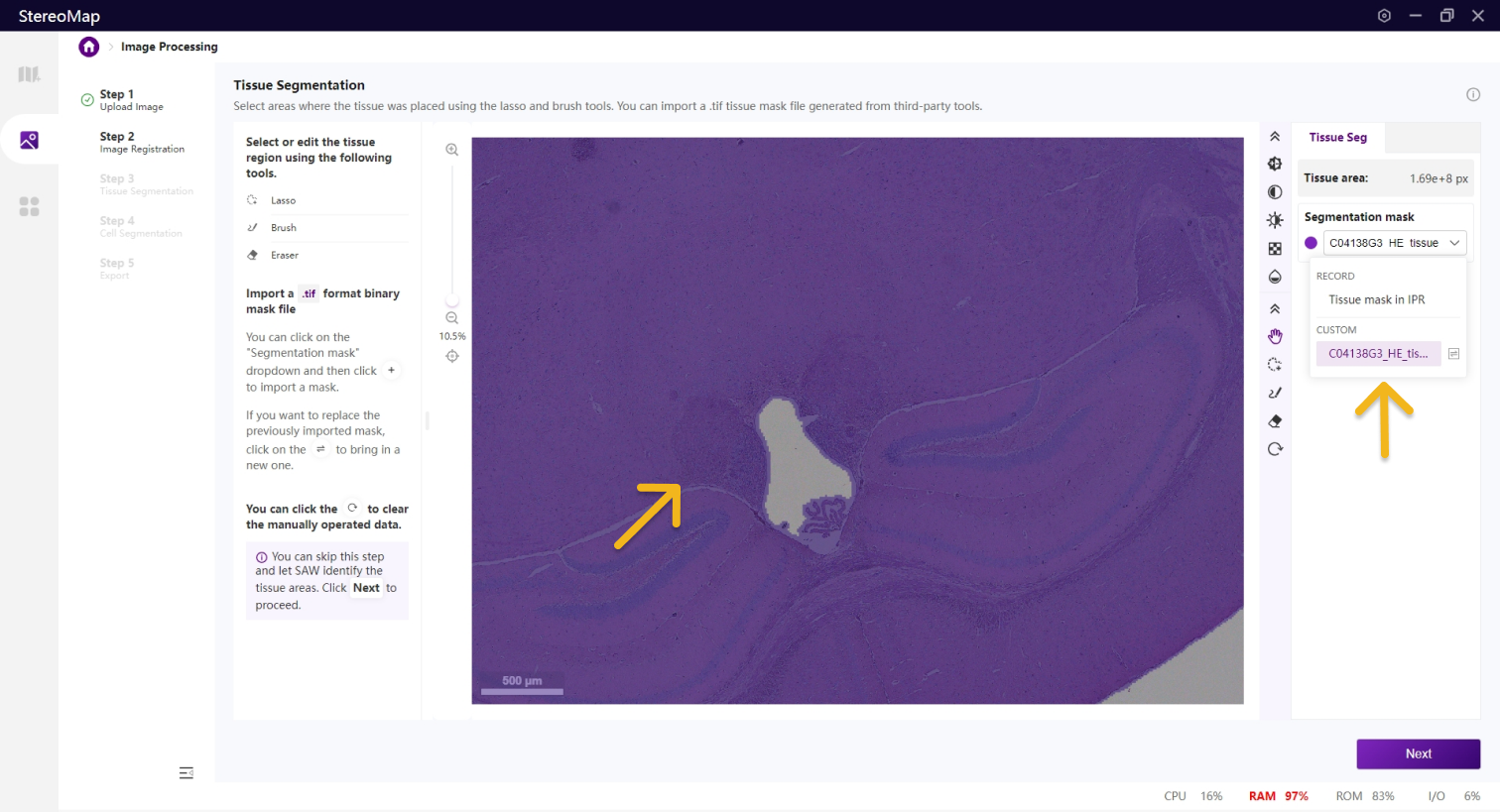Click the zoom in magnifier icon
Image resolution: width=1500 pixels, height=812 pixels.
tap(451, 150)
